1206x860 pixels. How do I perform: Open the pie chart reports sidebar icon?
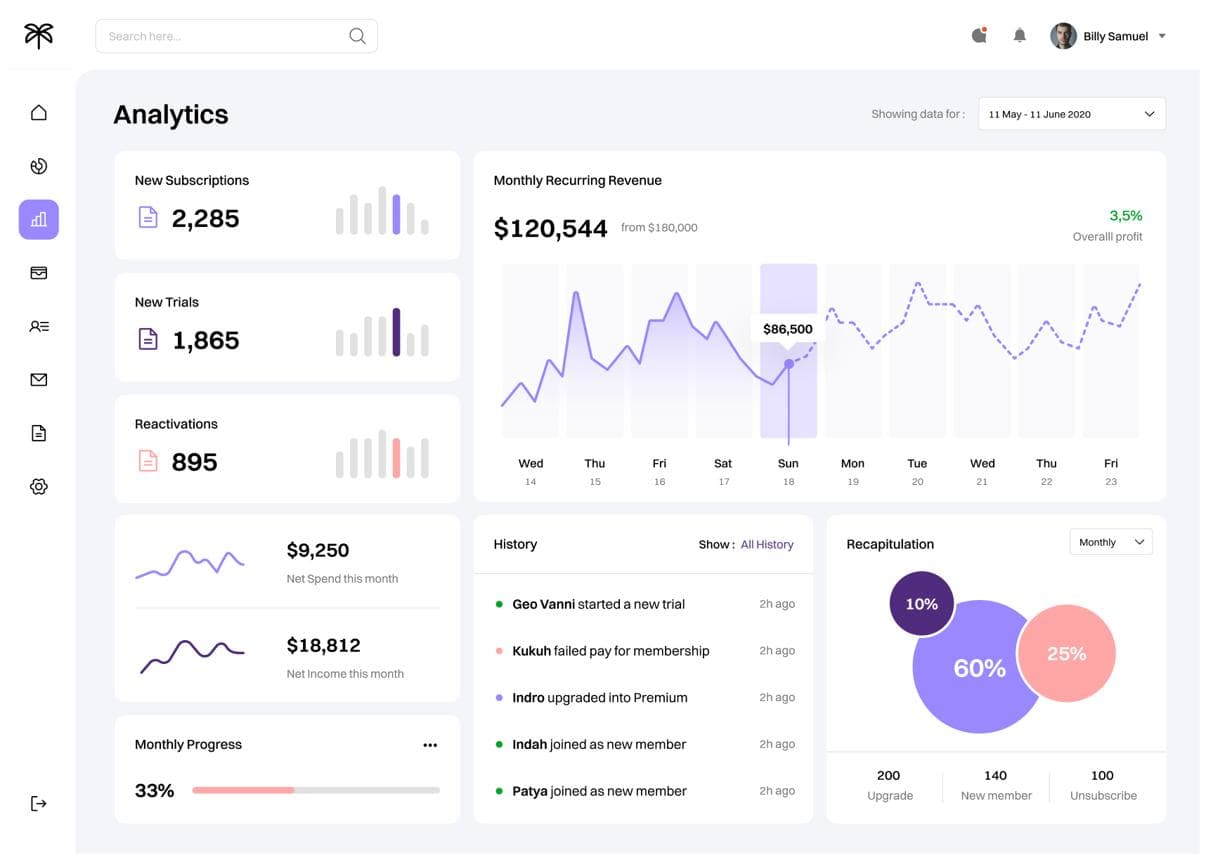(x=39, y=166)
